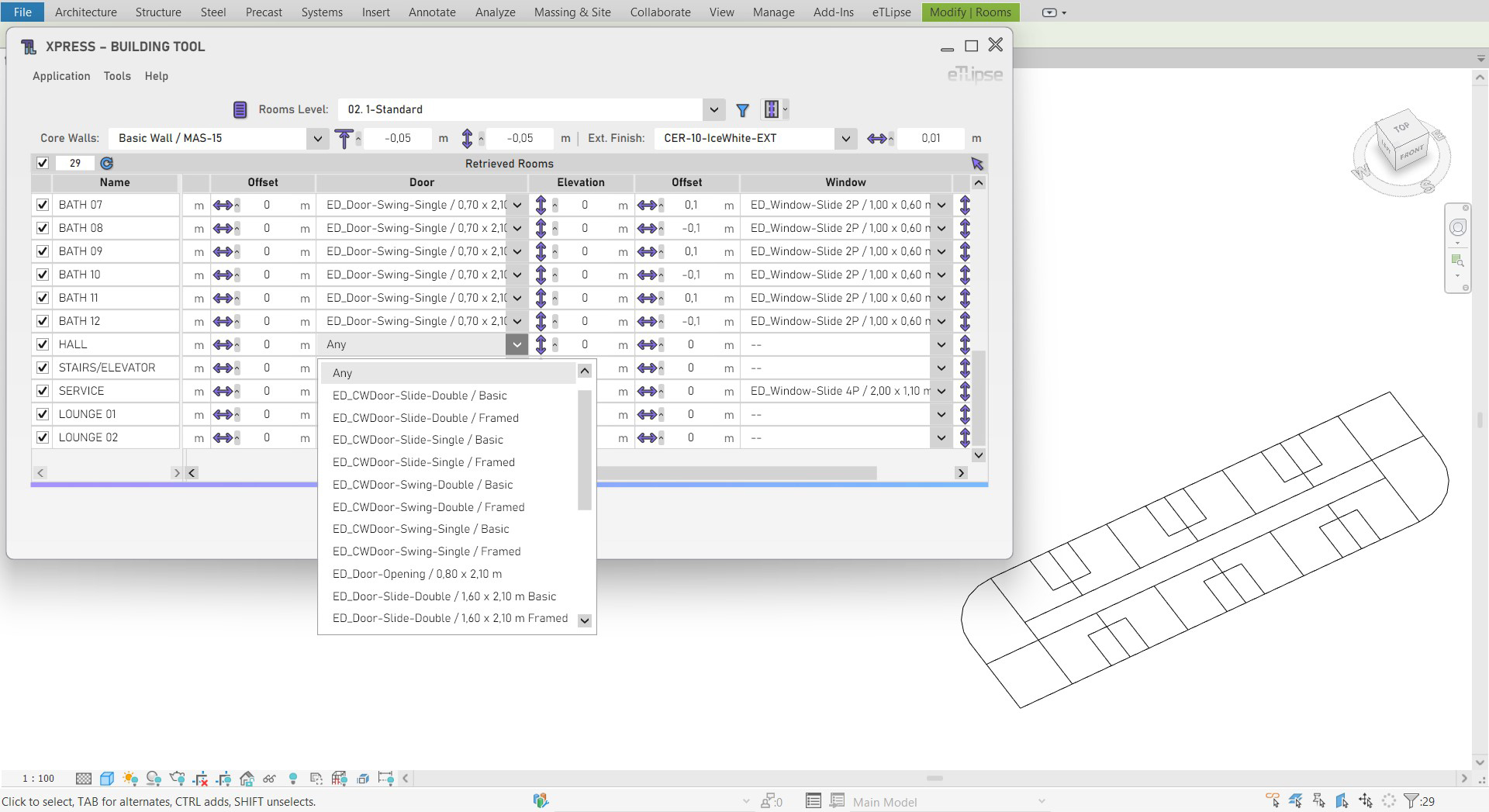Viewport: 1489px width, 812px height.
Task: Click the Sun Path icon
Action: click(130, 778)
